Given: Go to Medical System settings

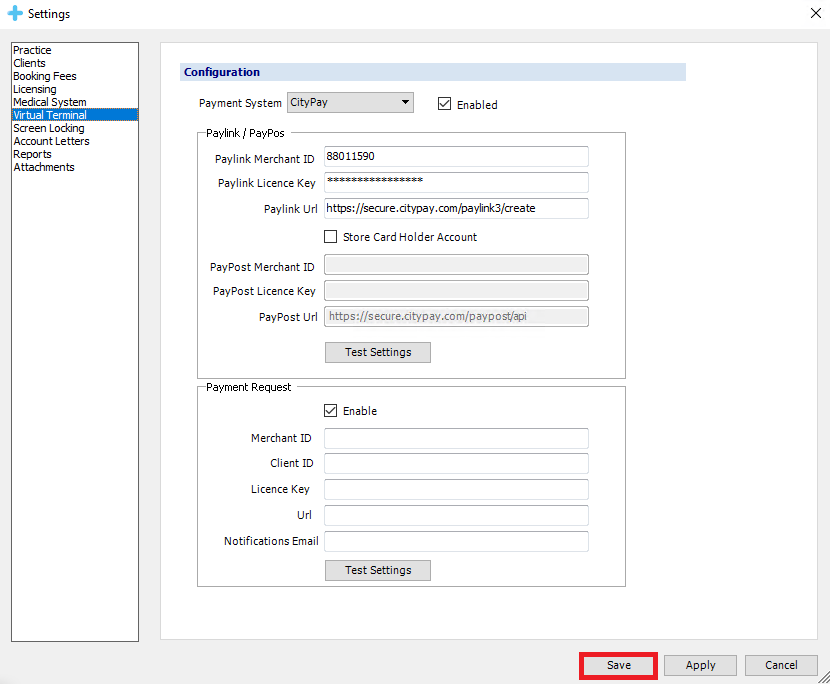Looking at the screenshot, I should 49,102.
